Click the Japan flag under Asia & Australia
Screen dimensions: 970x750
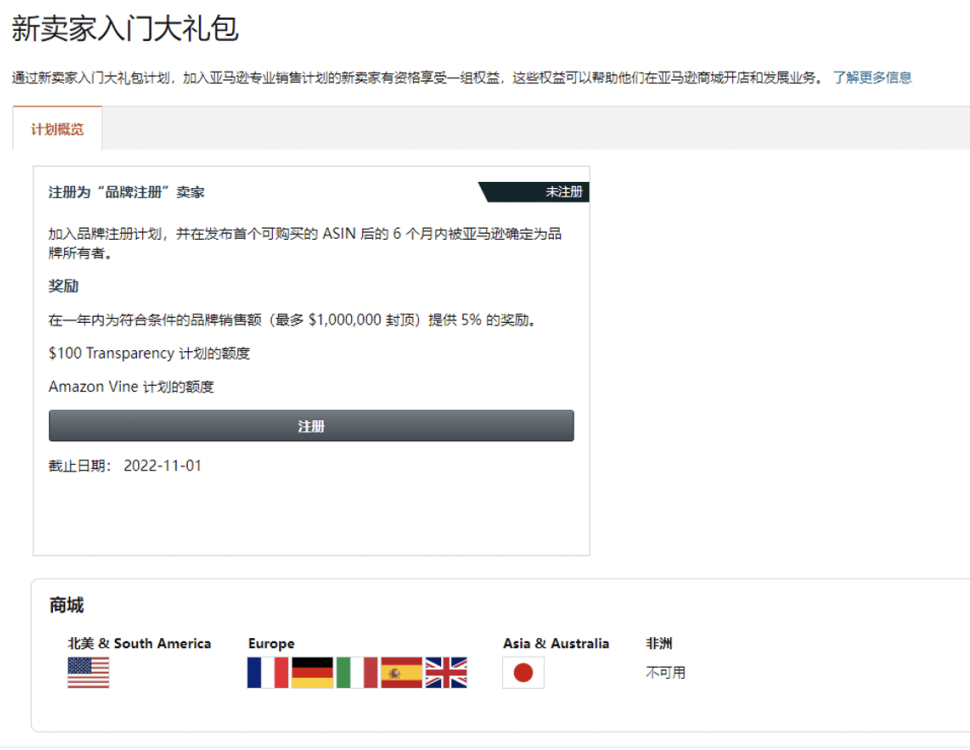[523, 673]
